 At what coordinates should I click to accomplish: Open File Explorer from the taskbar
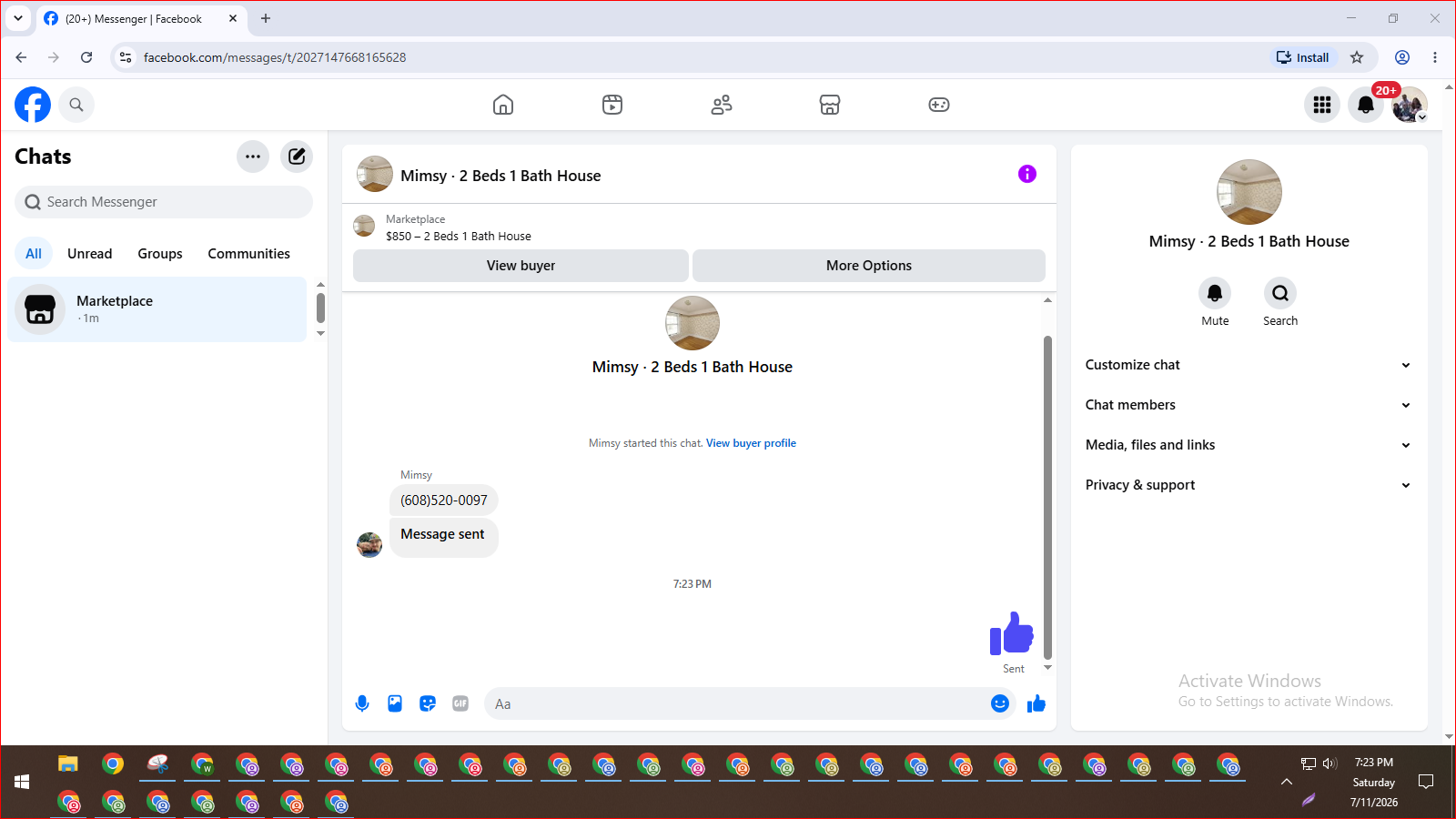[68, 763]
